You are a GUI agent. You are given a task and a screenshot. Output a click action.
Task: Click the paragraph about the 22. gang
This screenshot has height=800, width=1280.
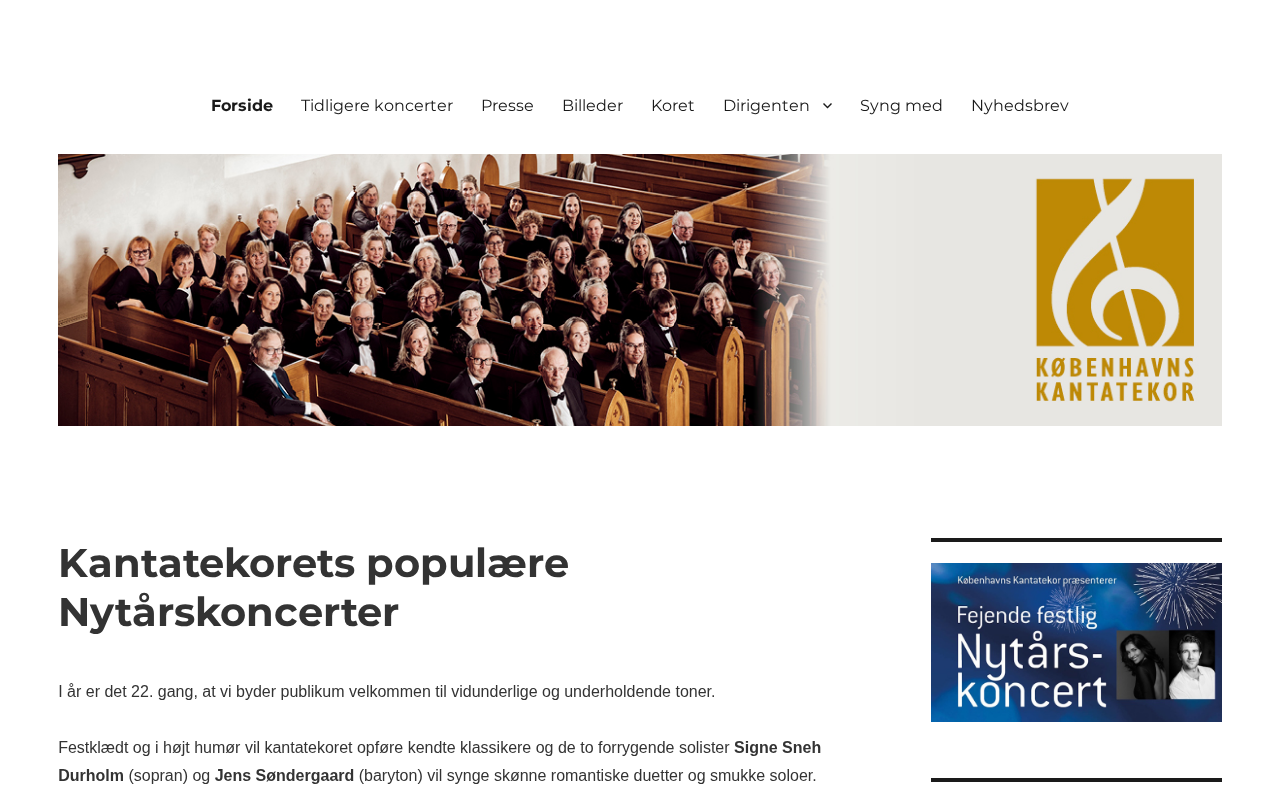click(387, 692)
